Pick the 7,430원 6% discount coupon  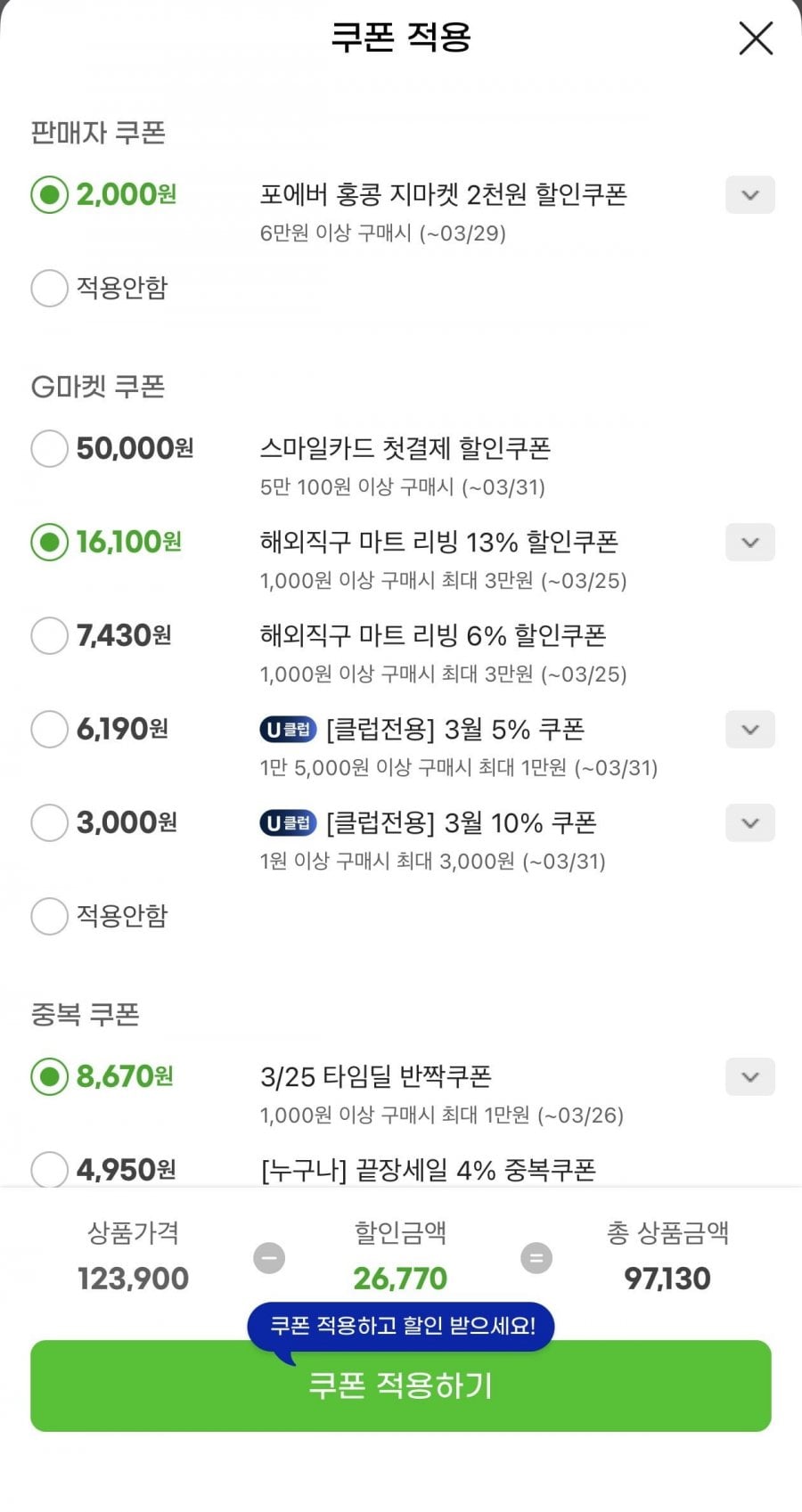49,635
